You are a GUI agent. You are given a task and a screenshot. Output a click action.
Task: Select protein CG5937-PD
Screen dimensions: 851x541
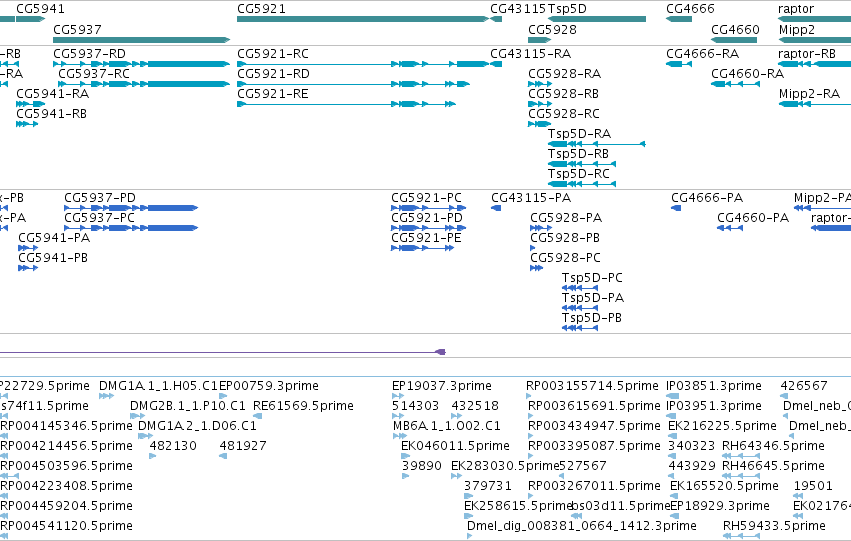131,208
